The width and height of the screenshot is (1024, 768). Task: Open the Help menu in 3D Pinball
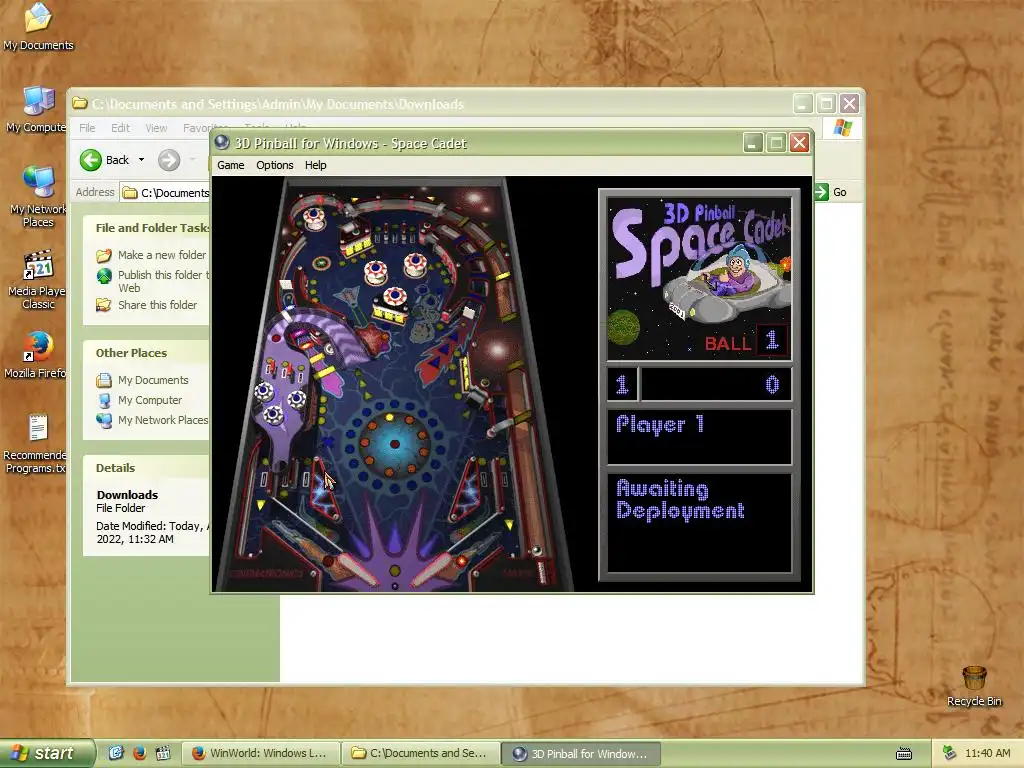[x=315, y=165]
